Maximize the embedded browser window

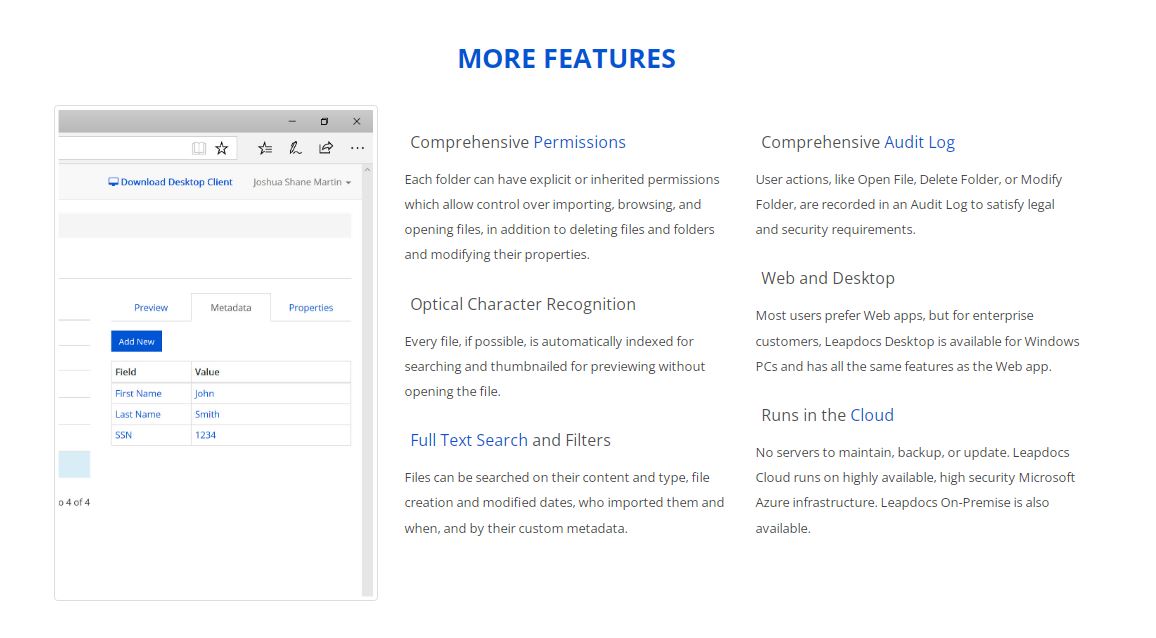click(x=324, y=121)
